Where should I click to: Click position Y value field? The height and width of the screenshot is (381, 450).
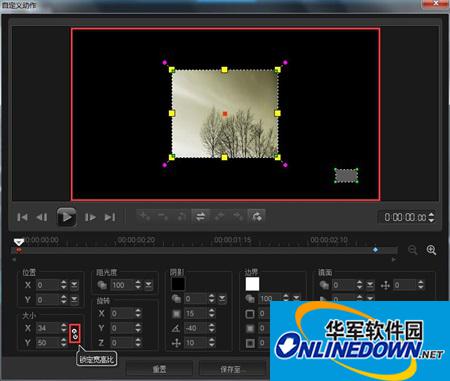pyautogui.click(x=48, y=300)
